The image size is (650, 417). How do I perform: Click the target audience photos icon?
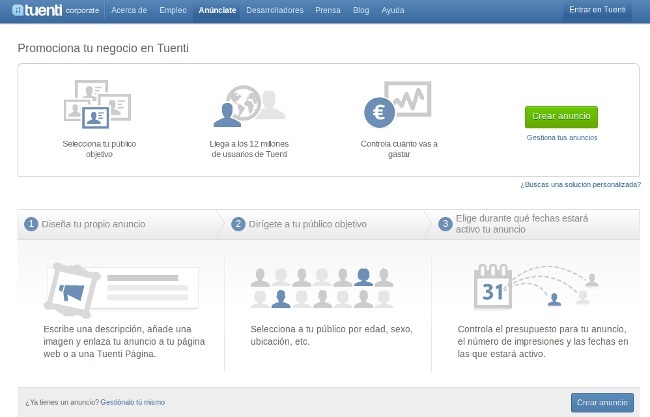pyautogui.click(x=98, y=105)
